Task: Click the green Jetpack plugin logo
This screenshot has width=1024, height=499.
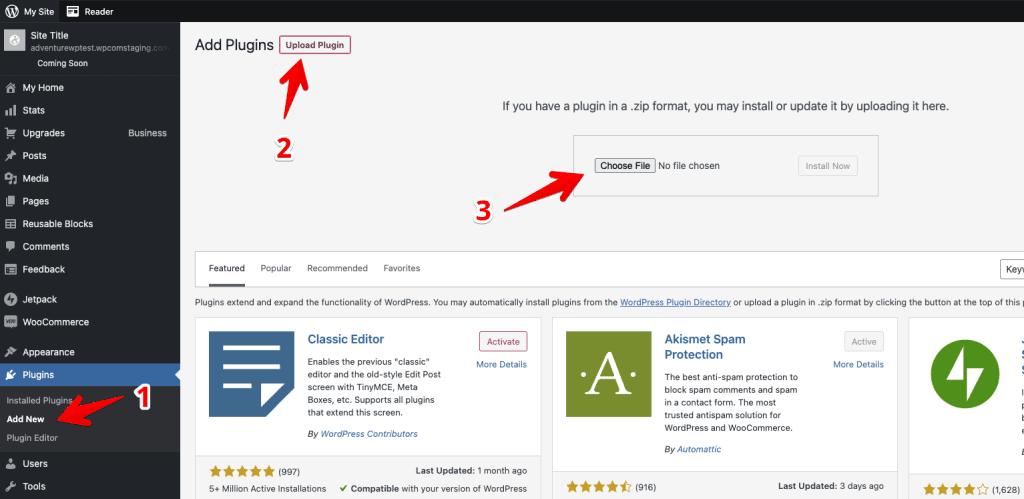Action: (x=965, y=374)
